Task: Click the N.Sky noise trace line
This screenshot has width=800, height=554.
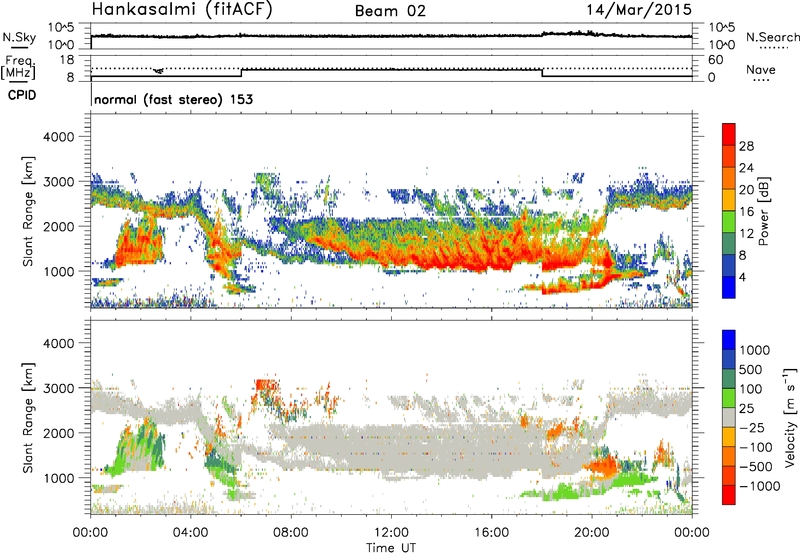Action: tap(391, 35)
